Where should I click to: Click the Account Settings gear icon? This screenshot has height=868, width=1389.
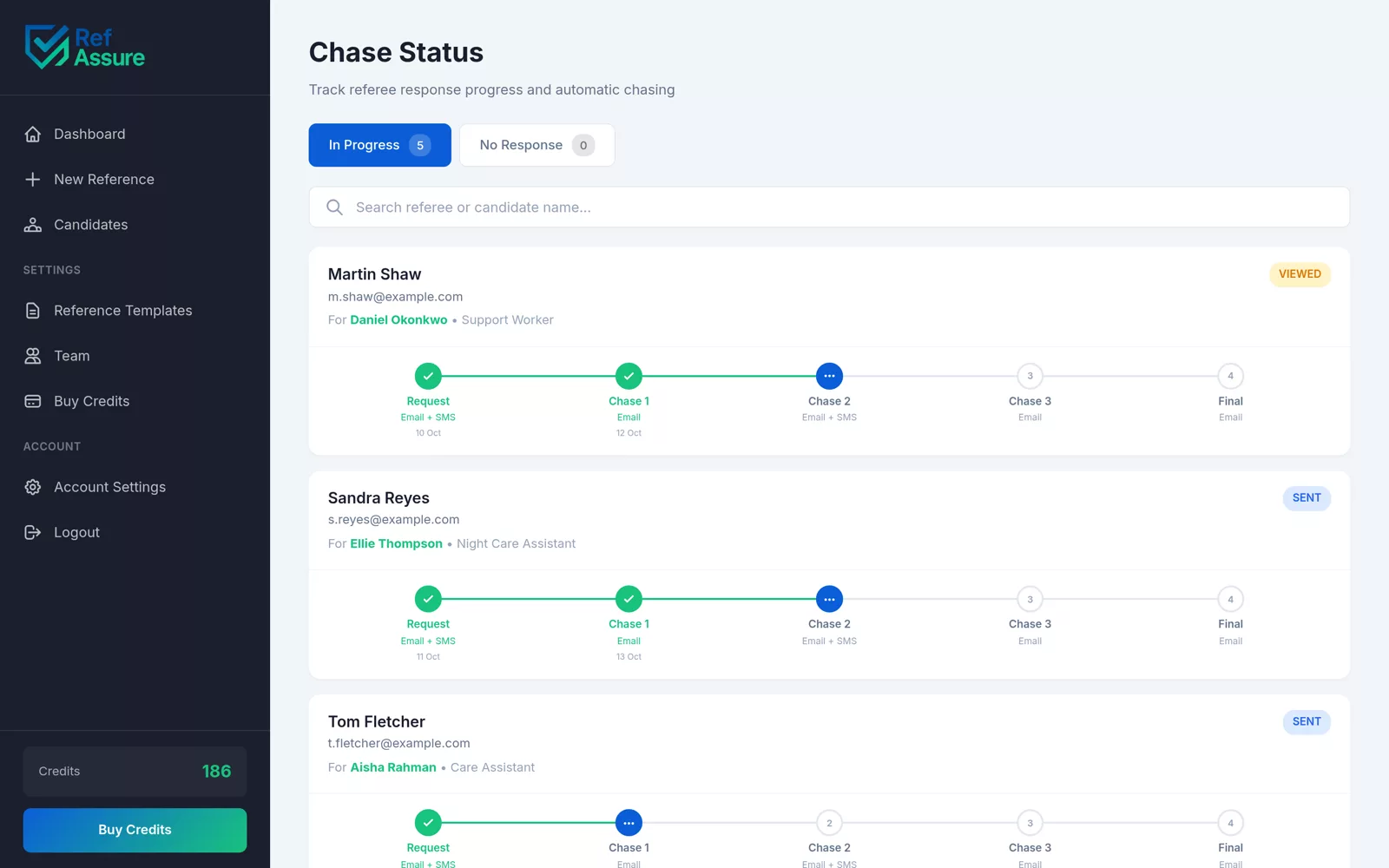pyautogui.click(x=33, y=487)
